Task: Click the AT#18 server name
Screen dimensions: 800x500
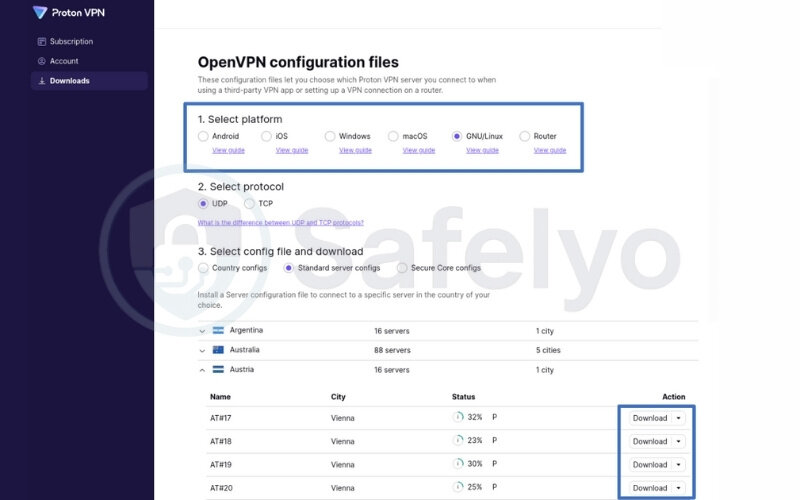Action: point(220,441)
